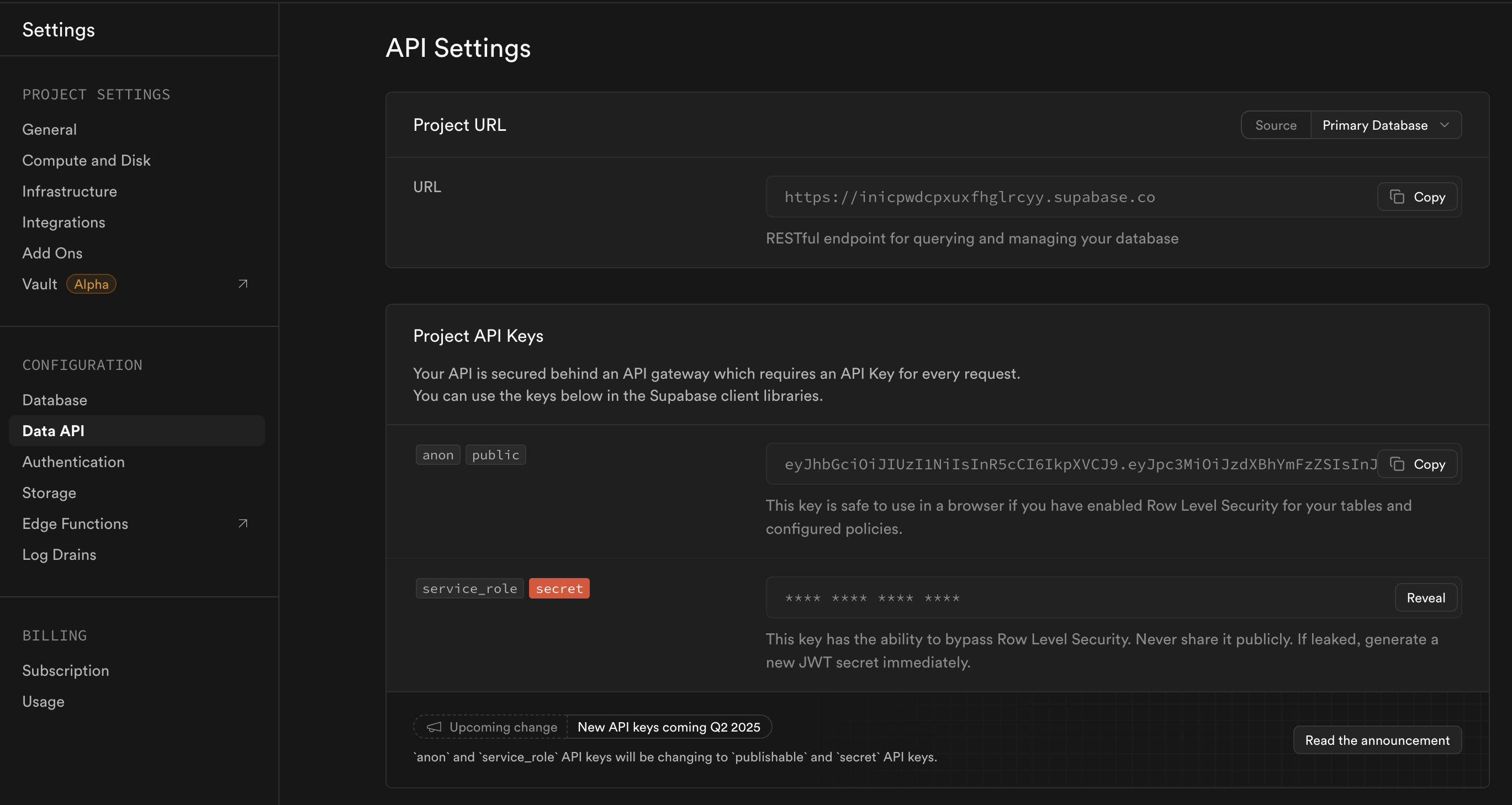Click the public tag label
Image resolution: width=1512 pixels, height=805 pixels.
coord(495,455)
